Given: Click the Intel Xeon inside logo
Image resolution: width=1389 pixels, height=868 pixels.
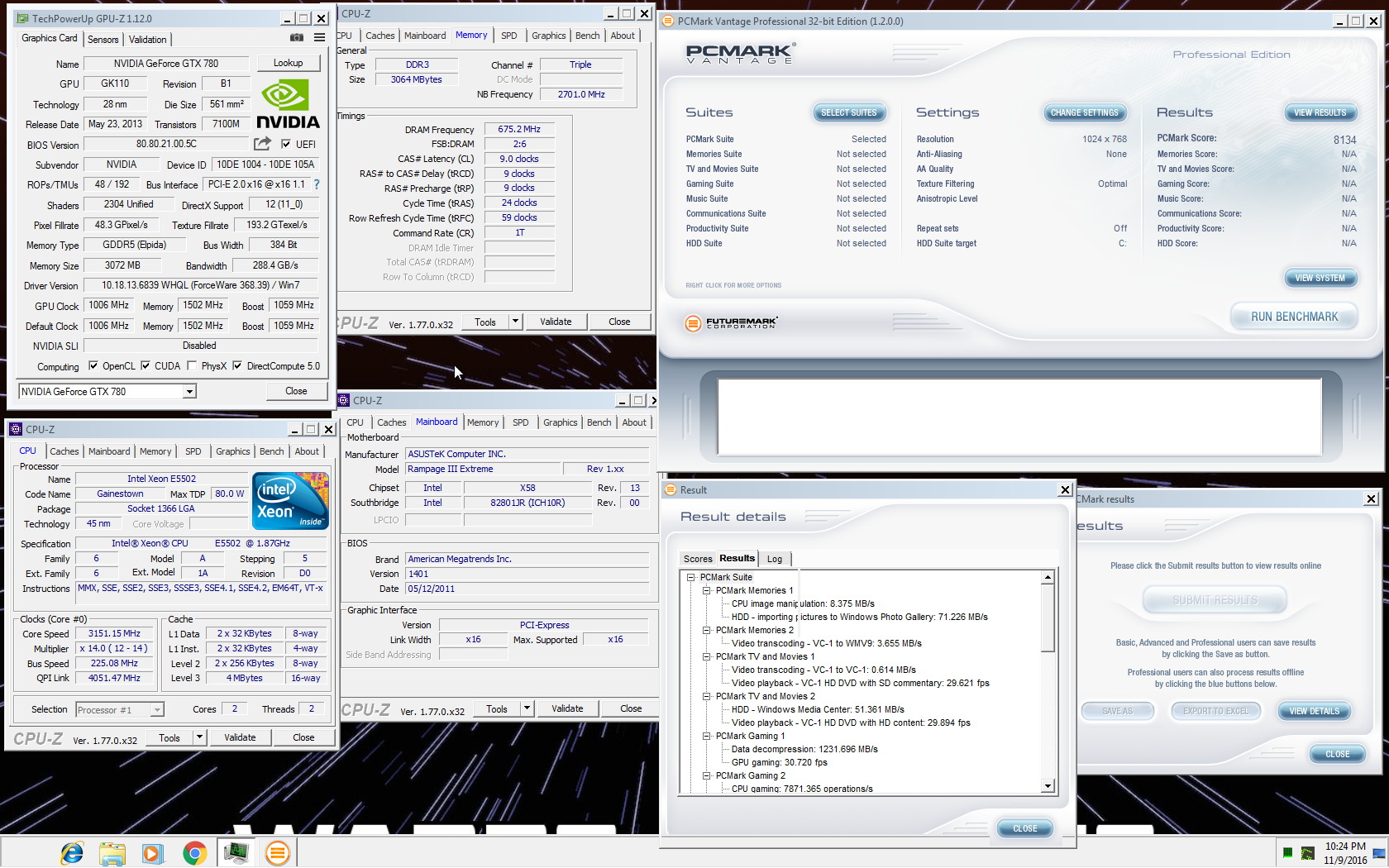Looking at the screenshot, I should click(x=290, y=501).
